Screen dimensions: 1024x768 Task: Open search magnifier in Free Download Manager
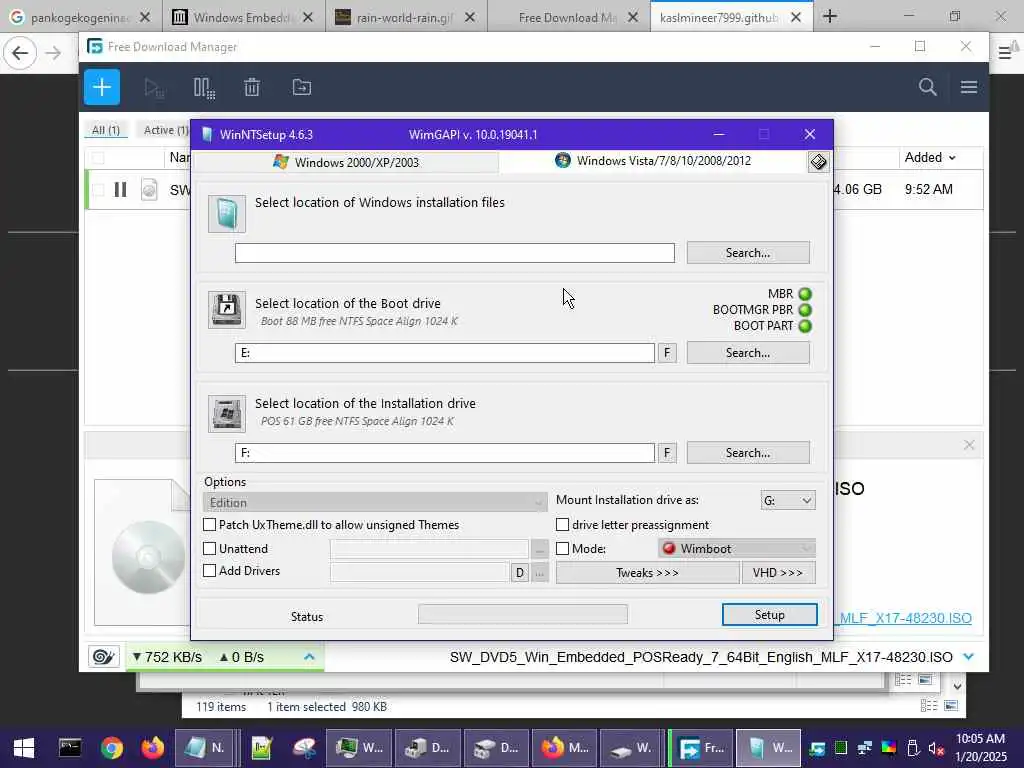927,87
